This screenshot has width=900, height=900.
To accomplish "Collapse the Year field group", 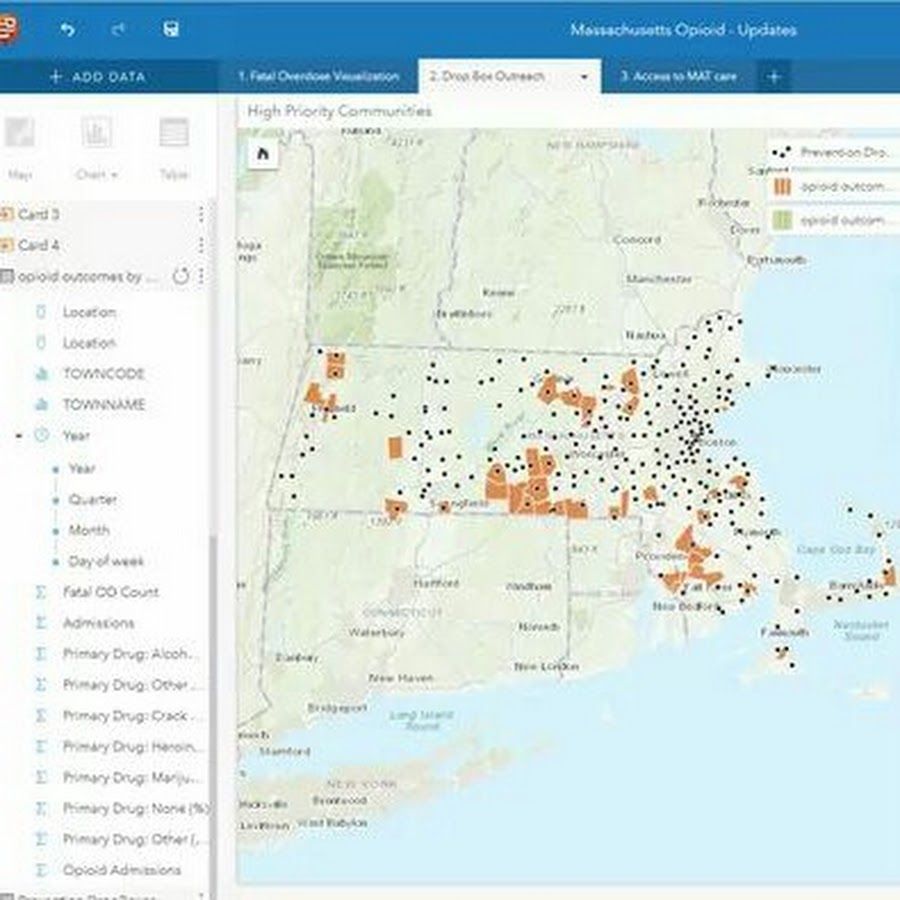I will (19, 436).
